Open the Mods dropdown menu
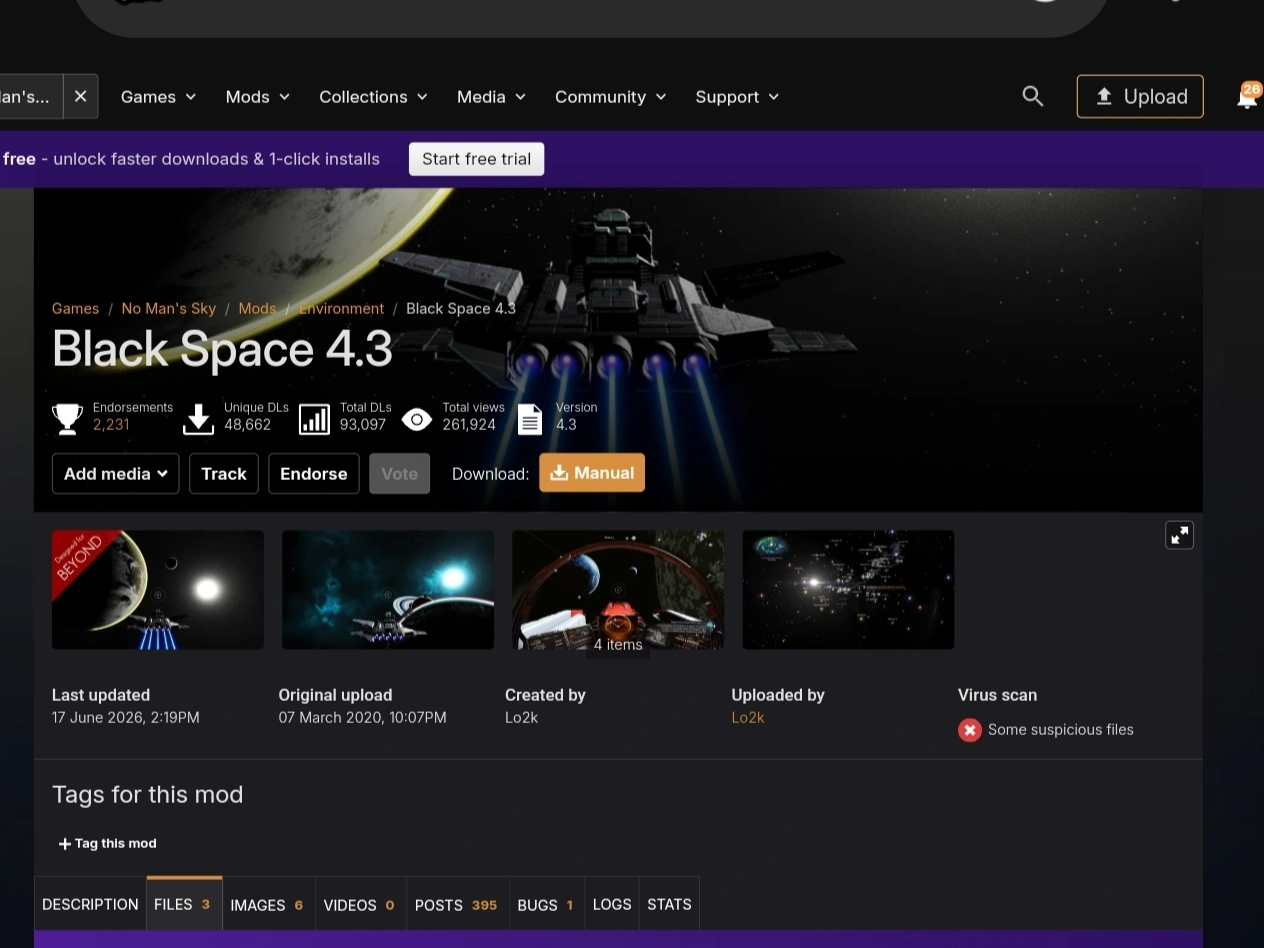 [258, 97]
